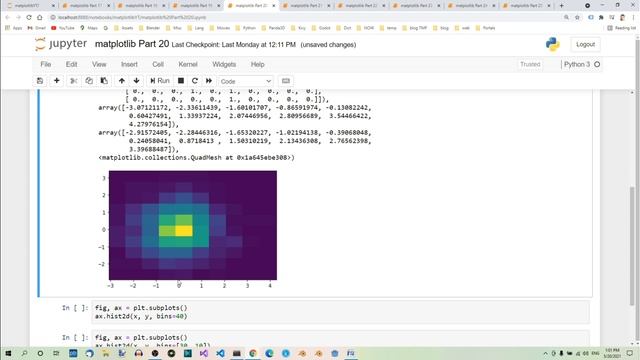640x360 pixels.
Task: Open the Kivy bookmarks folder
Action: [x=298, y=28]
